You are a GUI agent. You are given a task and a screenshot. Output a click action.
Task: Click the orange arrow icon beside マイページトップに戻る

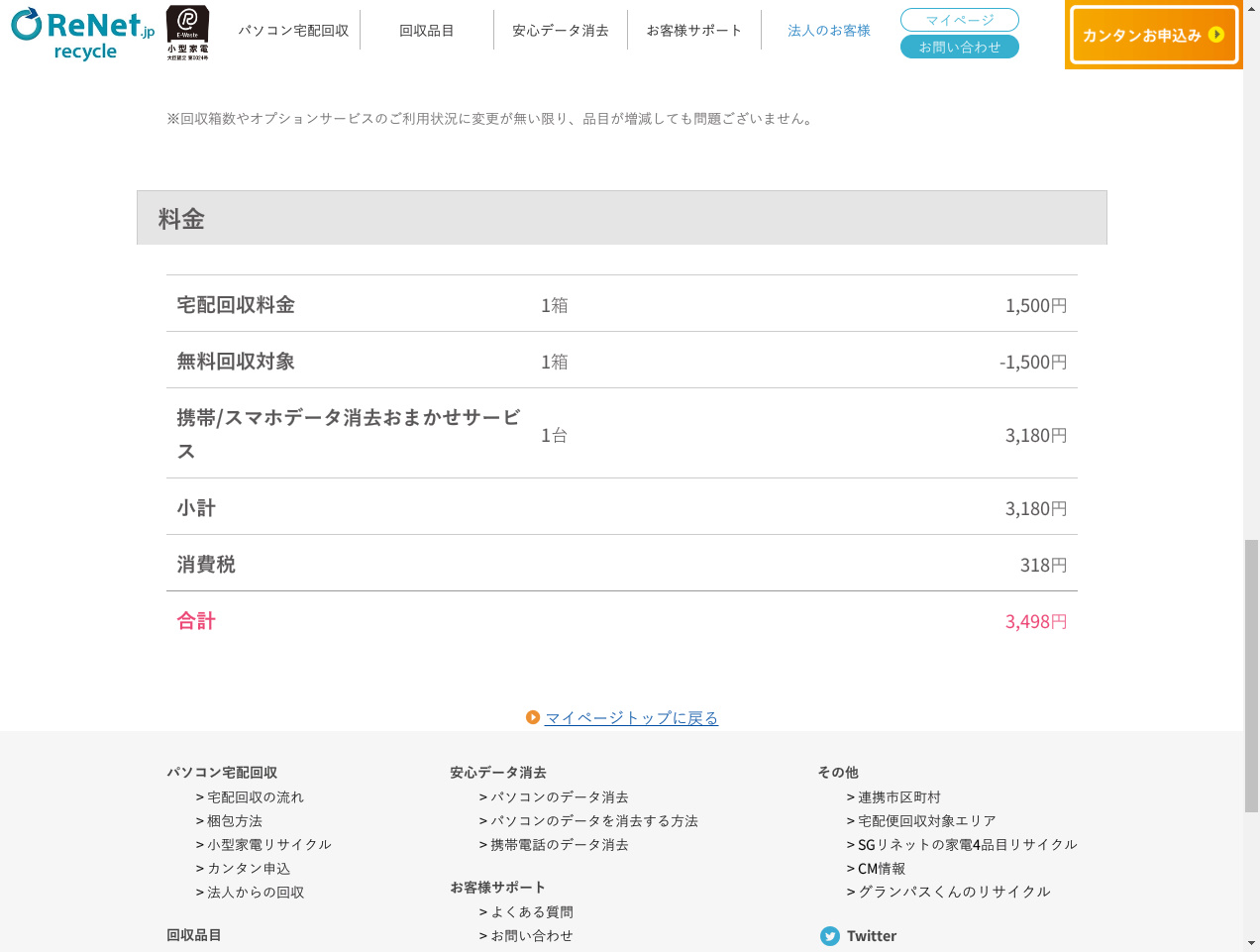point(533,717)
